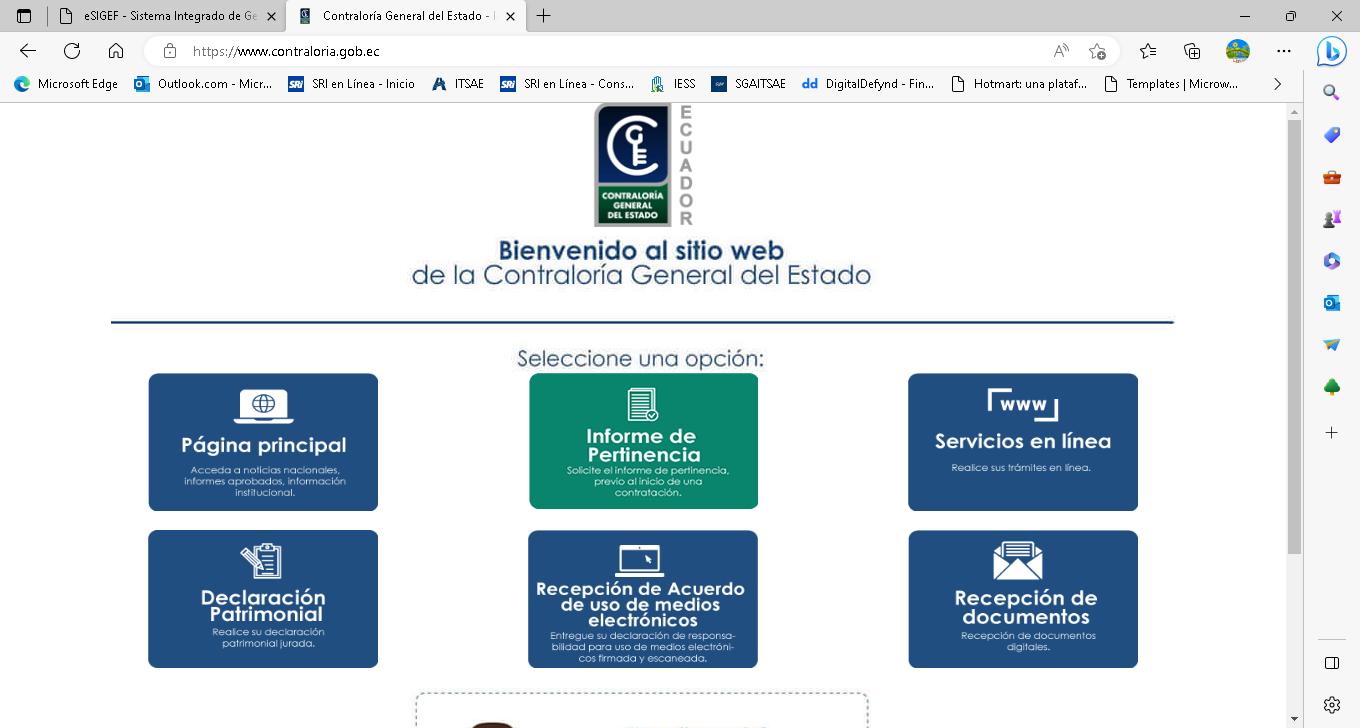Open the Bing Copilot sidebar icon
The height and width of the screenshot is (728, 1360).
click(1331, 51)
